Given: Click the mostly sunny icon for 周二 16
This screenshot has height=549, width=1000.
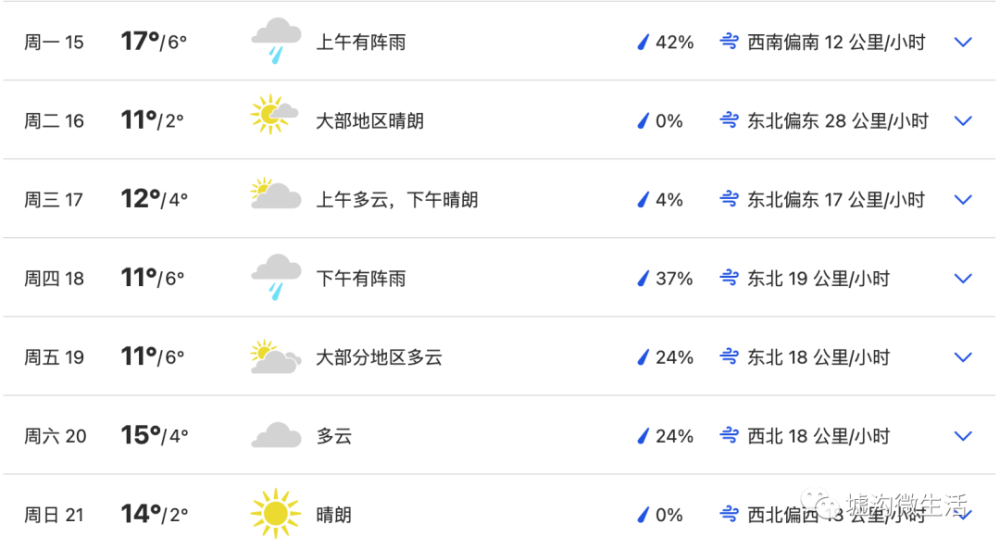Looking at the screenshot, I should click(x=274, y=115).
